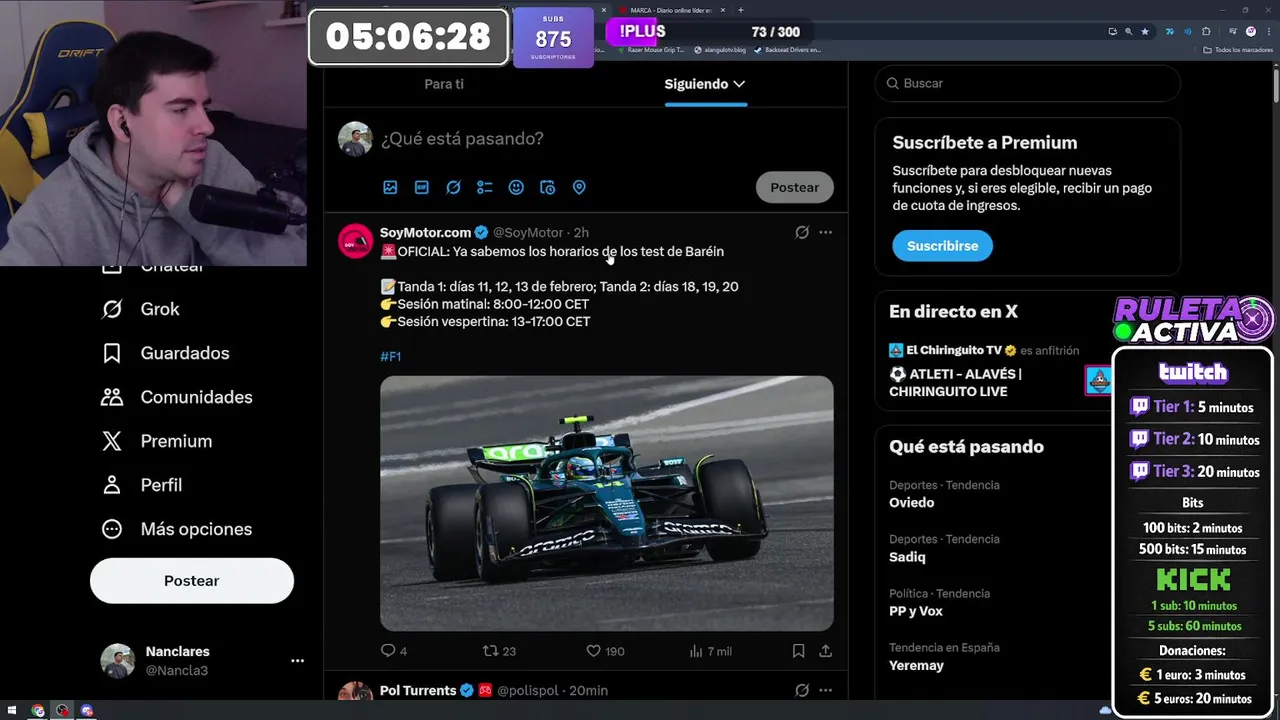Viewport: 1280px width, 720px height.
Task: Click Grok icon on Pol Turrents post
Action: click(802, 690)
